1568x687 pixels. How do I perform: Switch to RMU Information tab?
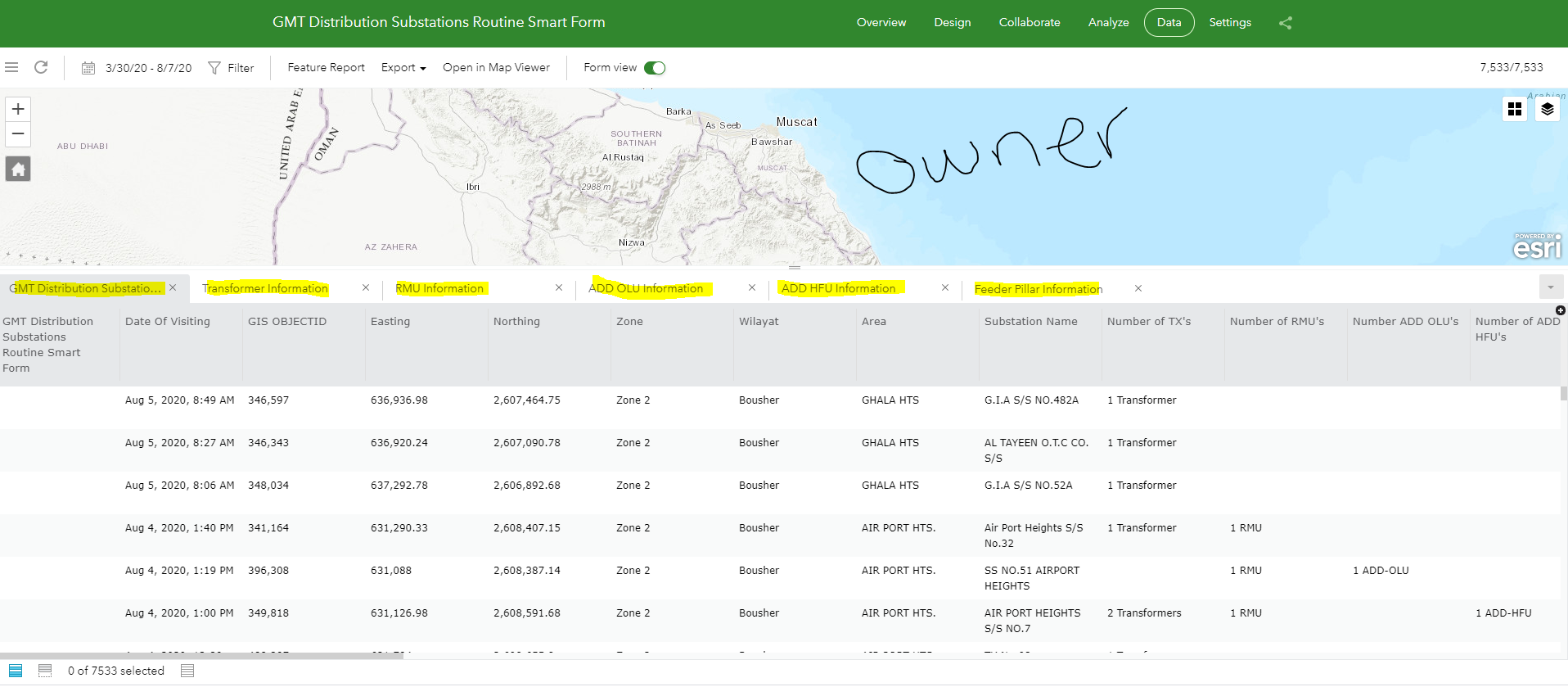pyautogui.click(x=439, y=288)
